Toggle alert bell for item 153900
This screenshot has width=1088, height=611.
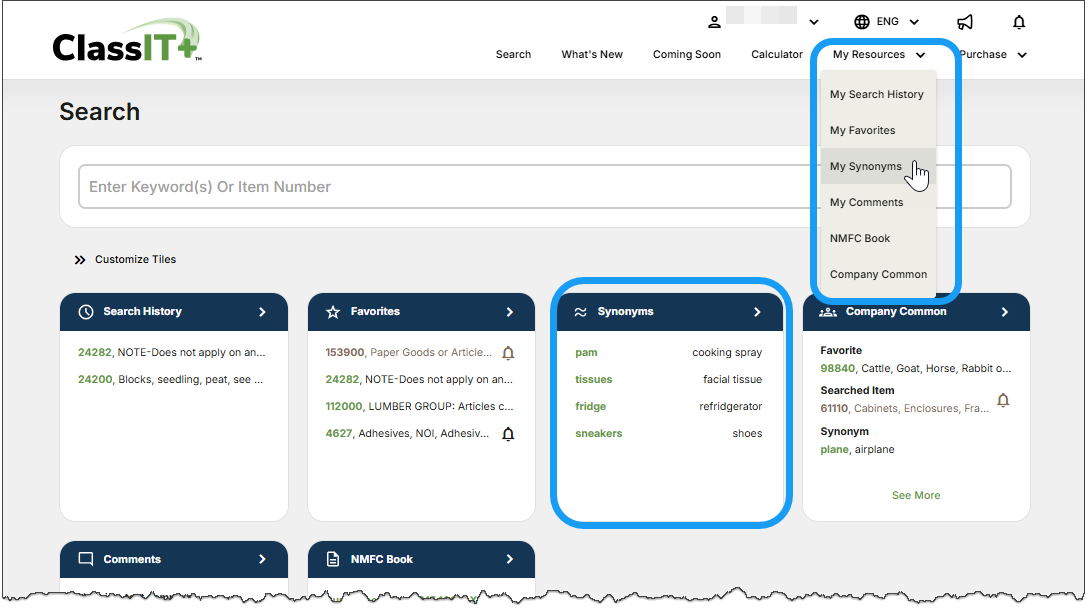click(x=508, y=353)
